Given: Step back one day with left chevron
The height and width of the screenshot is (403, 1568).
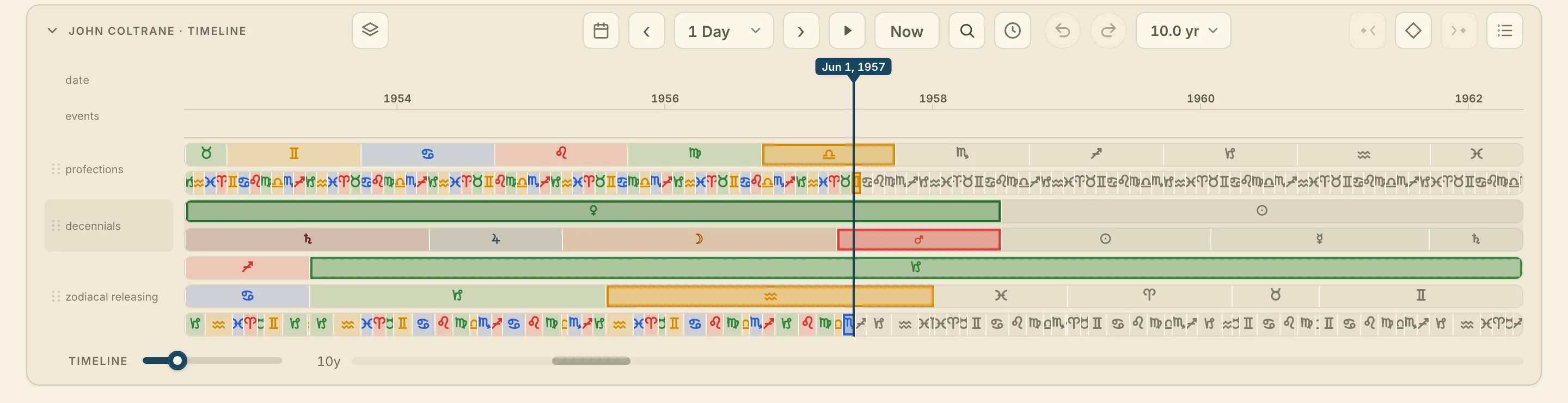Looking at the screenshot, I should click(x=646, y=30).
